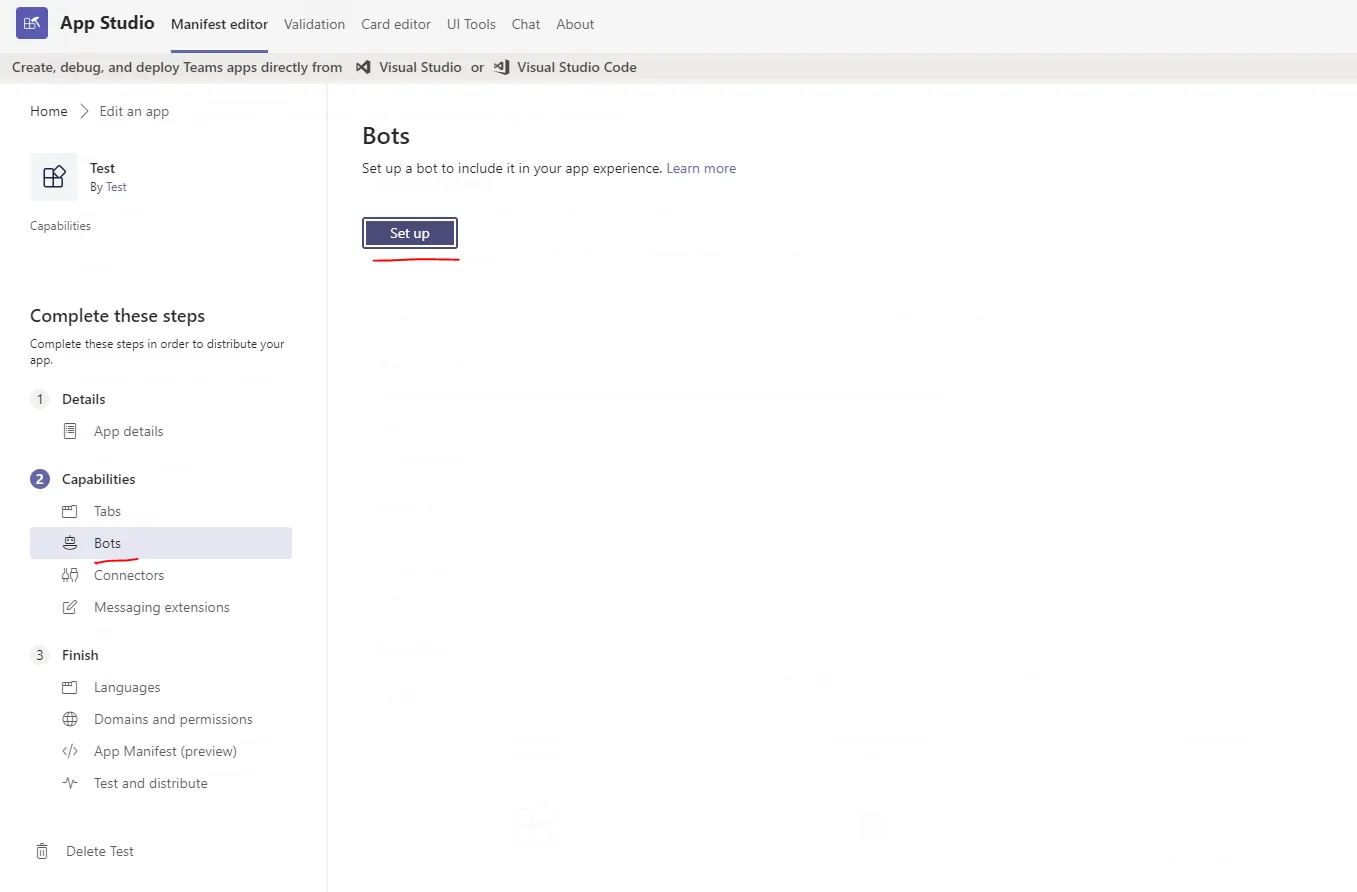The width and height of the screenshot is (1357, 892).
Task: Select Bots under Capabilities
Action: [x=161, y=543]
